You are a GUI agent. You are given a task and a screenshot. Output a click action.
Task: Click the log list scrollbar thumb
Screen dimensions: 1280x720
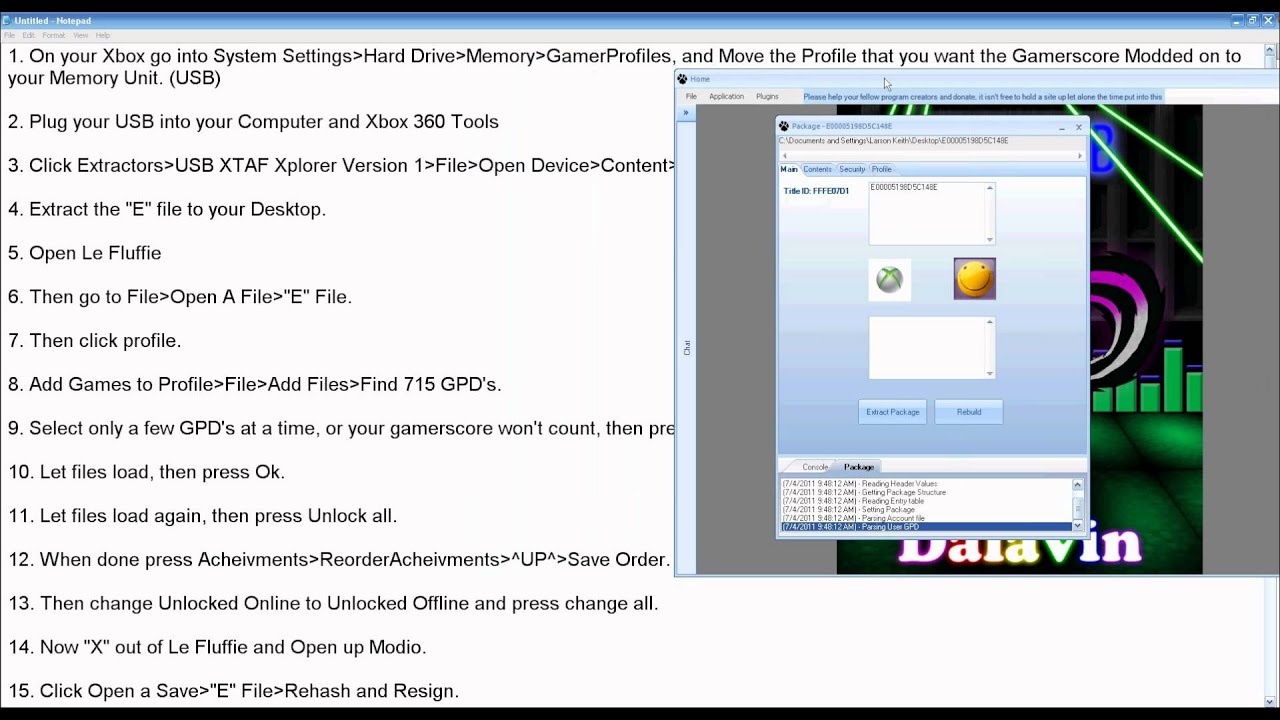1077,508
